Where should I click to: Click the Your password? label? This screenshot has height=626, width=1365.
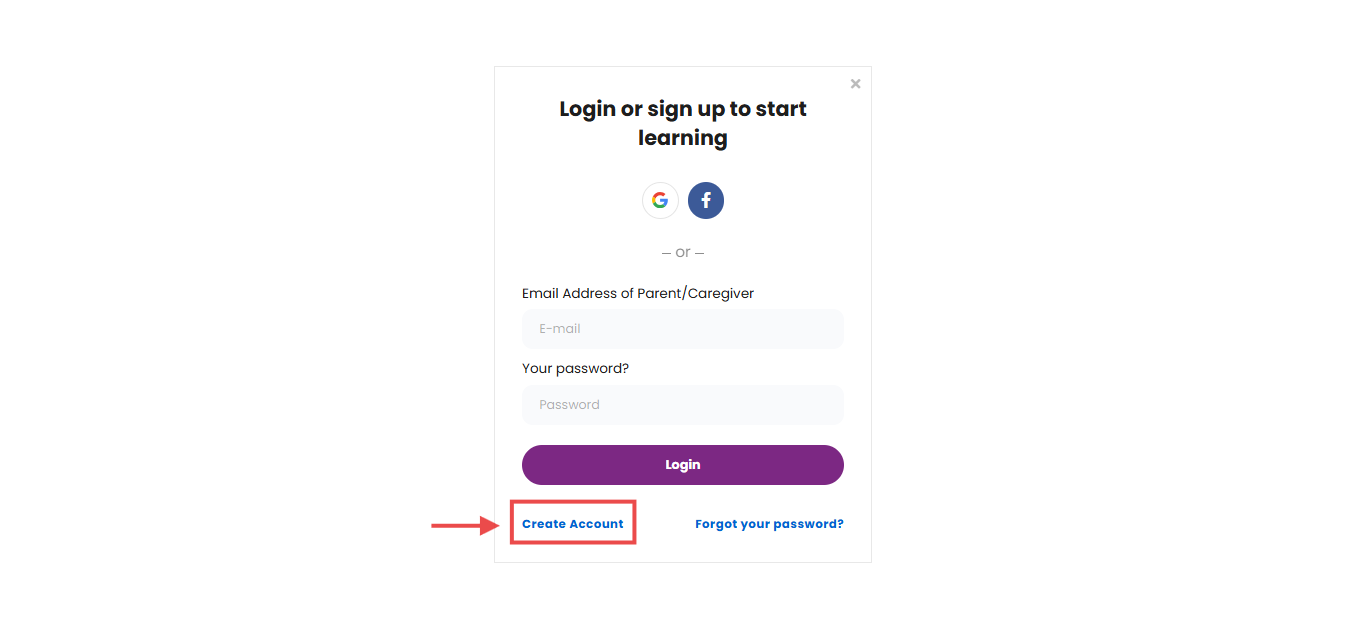[x=575, y=369]
